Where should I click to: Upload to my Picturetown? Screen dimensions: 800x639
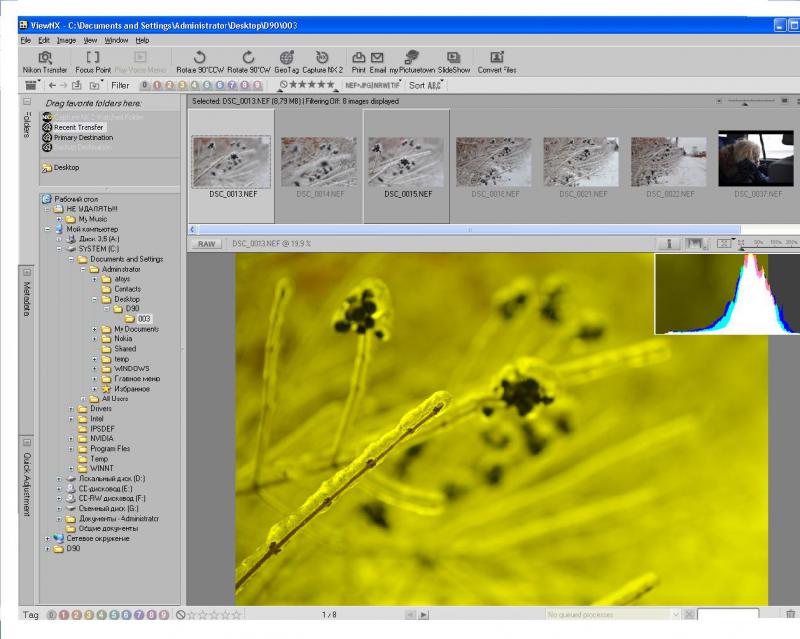pos(412,62)
